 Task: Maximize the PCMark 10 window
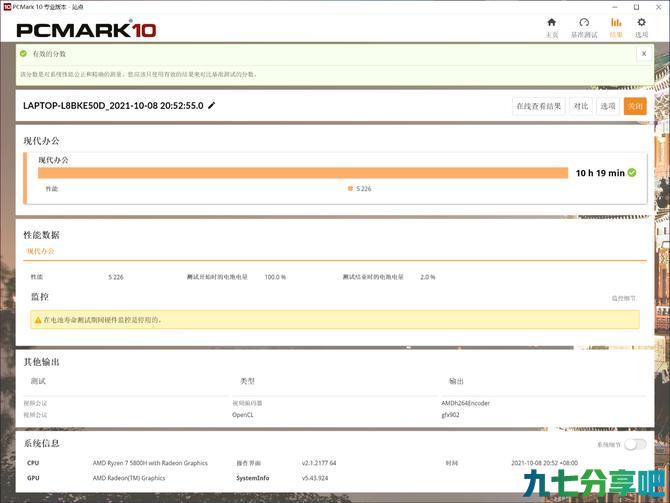click(x=636, y=7)
